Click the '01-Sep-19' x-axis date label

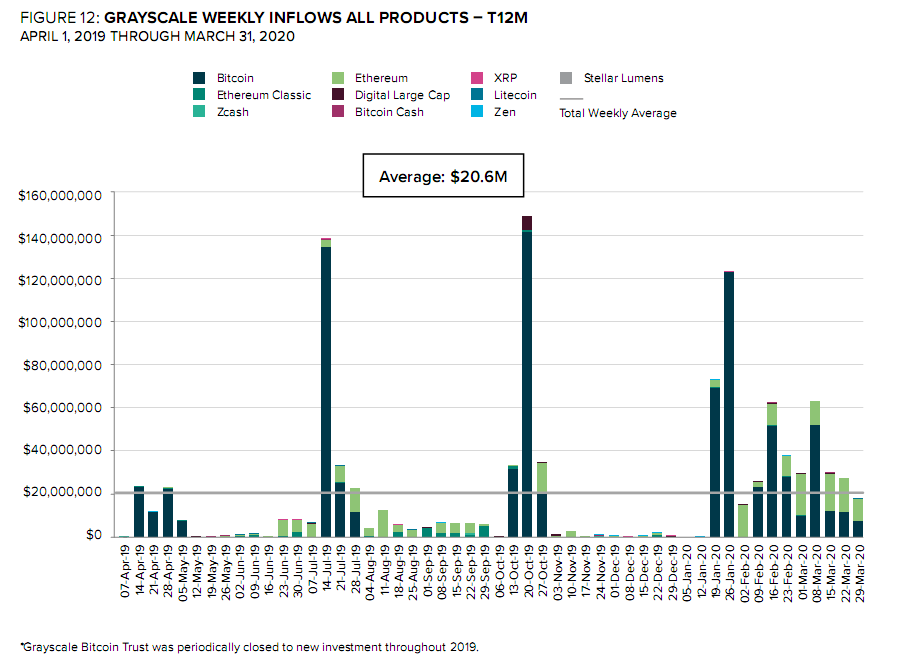[426, 572]
